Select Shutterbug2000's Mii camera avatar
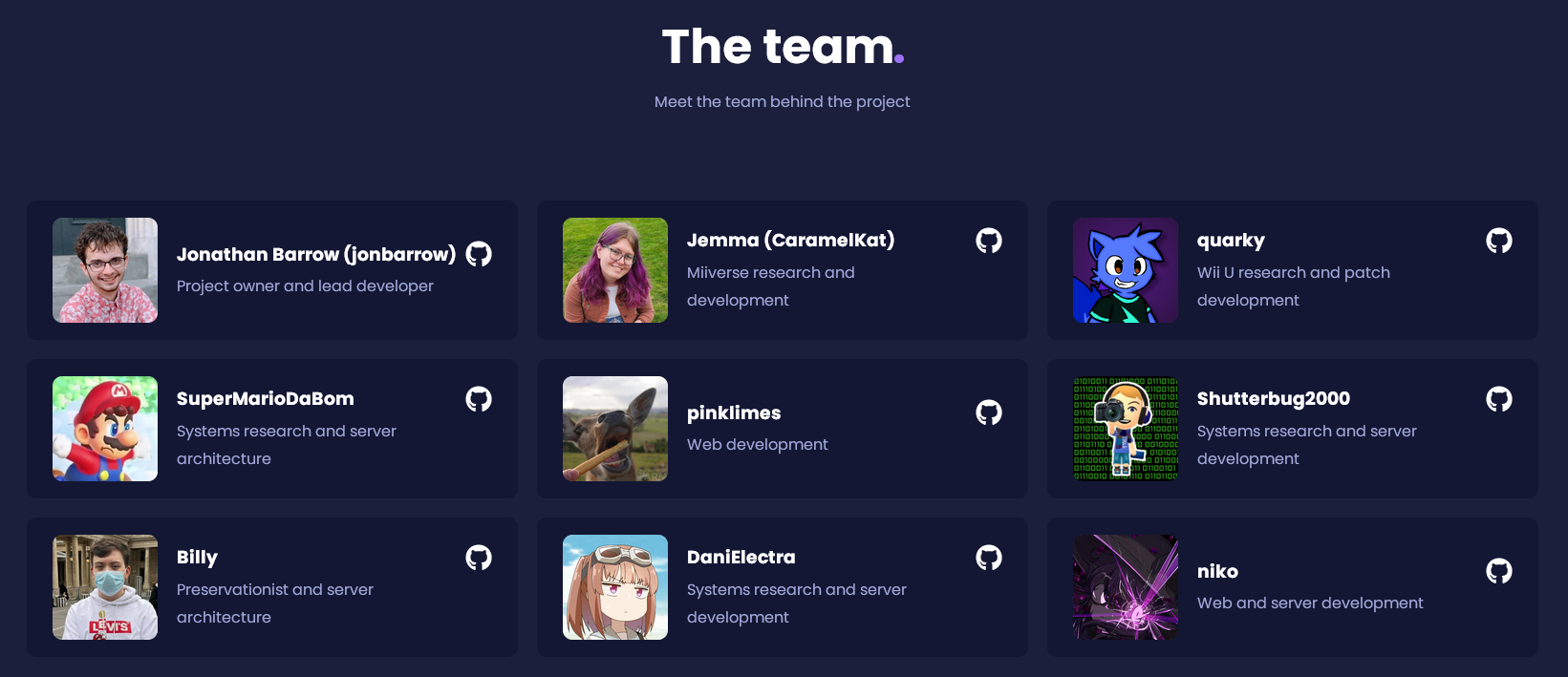The height and width of the screenshot is (677, 1568). pyautogui.click(x=1126, y=429)
